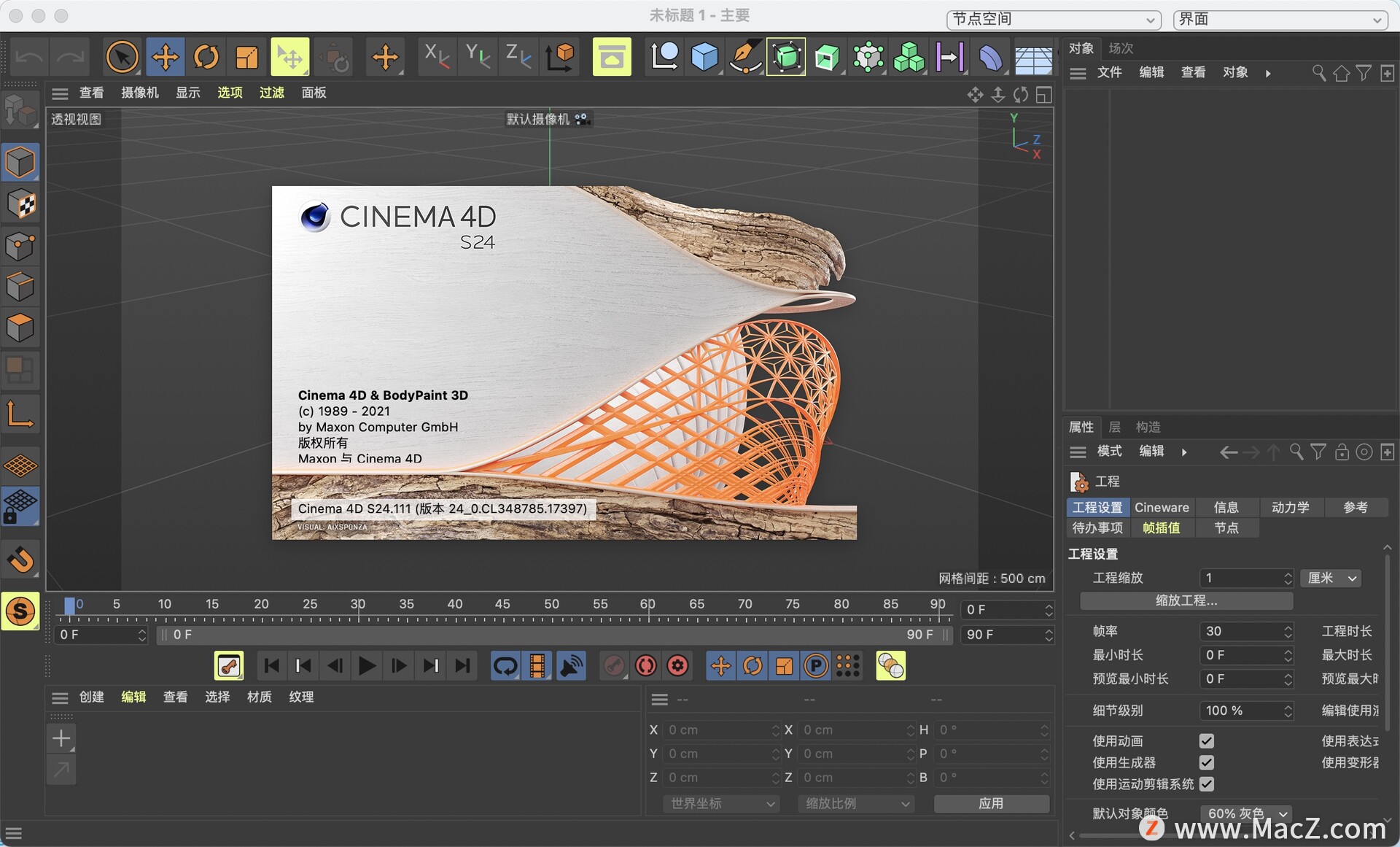Uncheck 使用生成器 checkbox
The height and width of the screenshot is (847, 1400).
tap(1207, 763)
